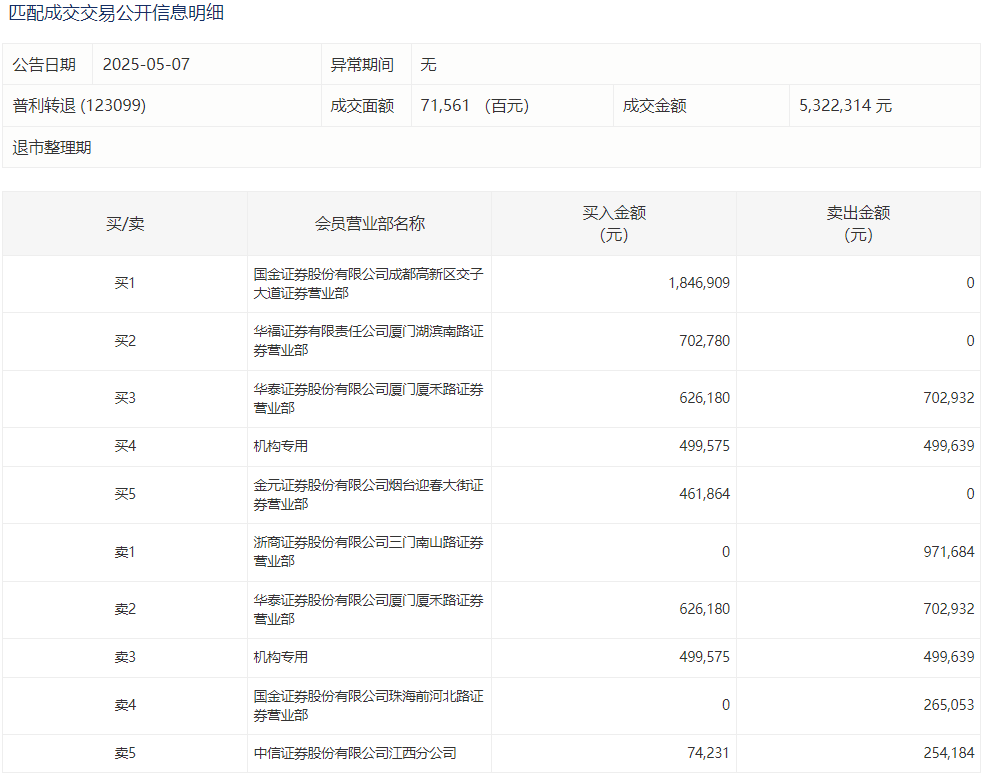
Task: Select 国金证券 珠海前河北路 branch name
Action: tap(368, 705)
